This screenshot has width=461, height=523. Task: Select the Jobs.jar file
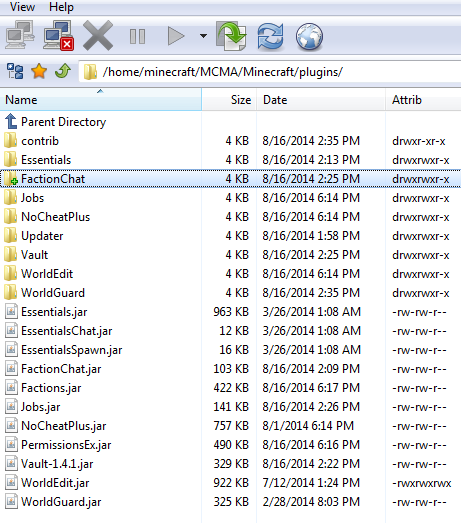pos(40,407)
